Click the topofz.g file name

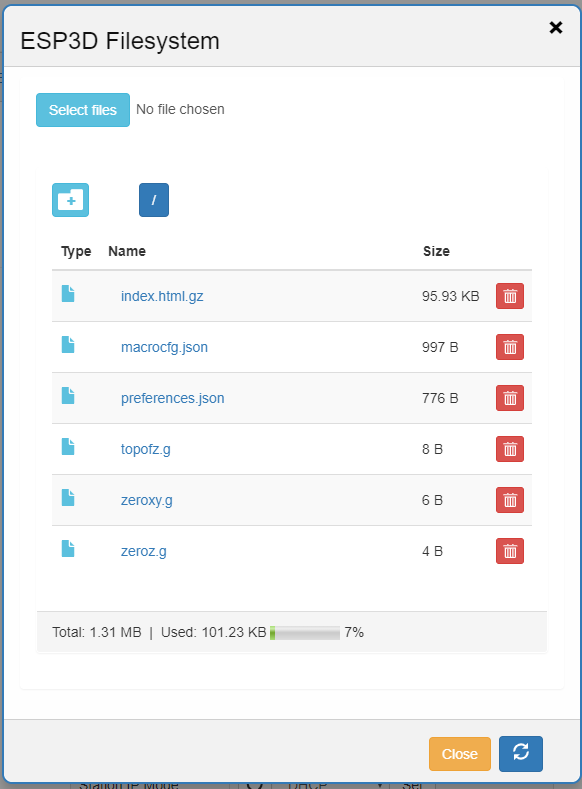(x=145, y=449)
